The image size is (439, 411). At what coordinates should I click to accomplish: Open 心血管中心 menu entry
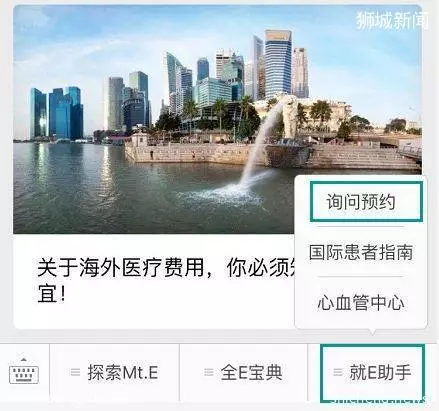click(x=361, y=302)
